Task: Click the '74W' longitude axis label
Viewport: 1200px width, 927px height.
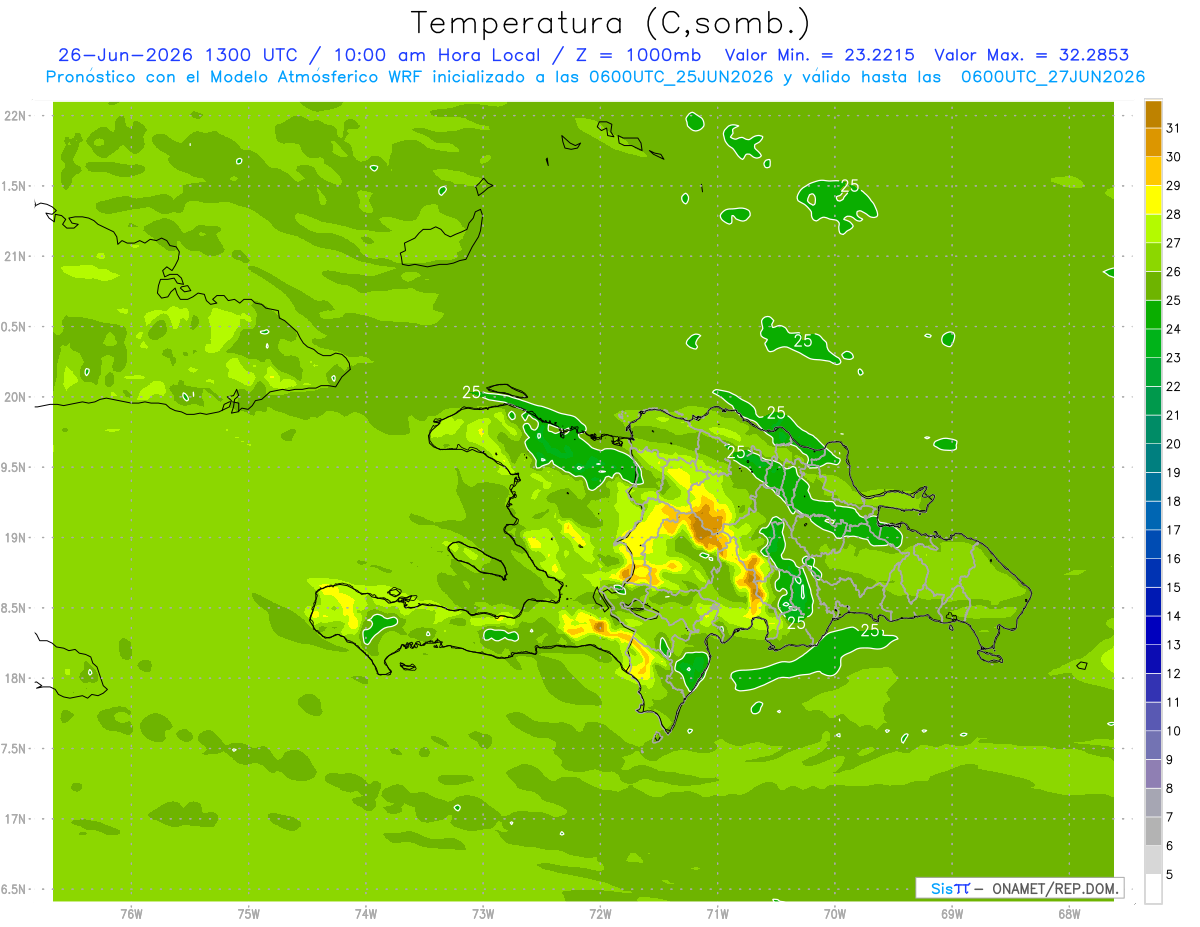Action: coord(366,914)
